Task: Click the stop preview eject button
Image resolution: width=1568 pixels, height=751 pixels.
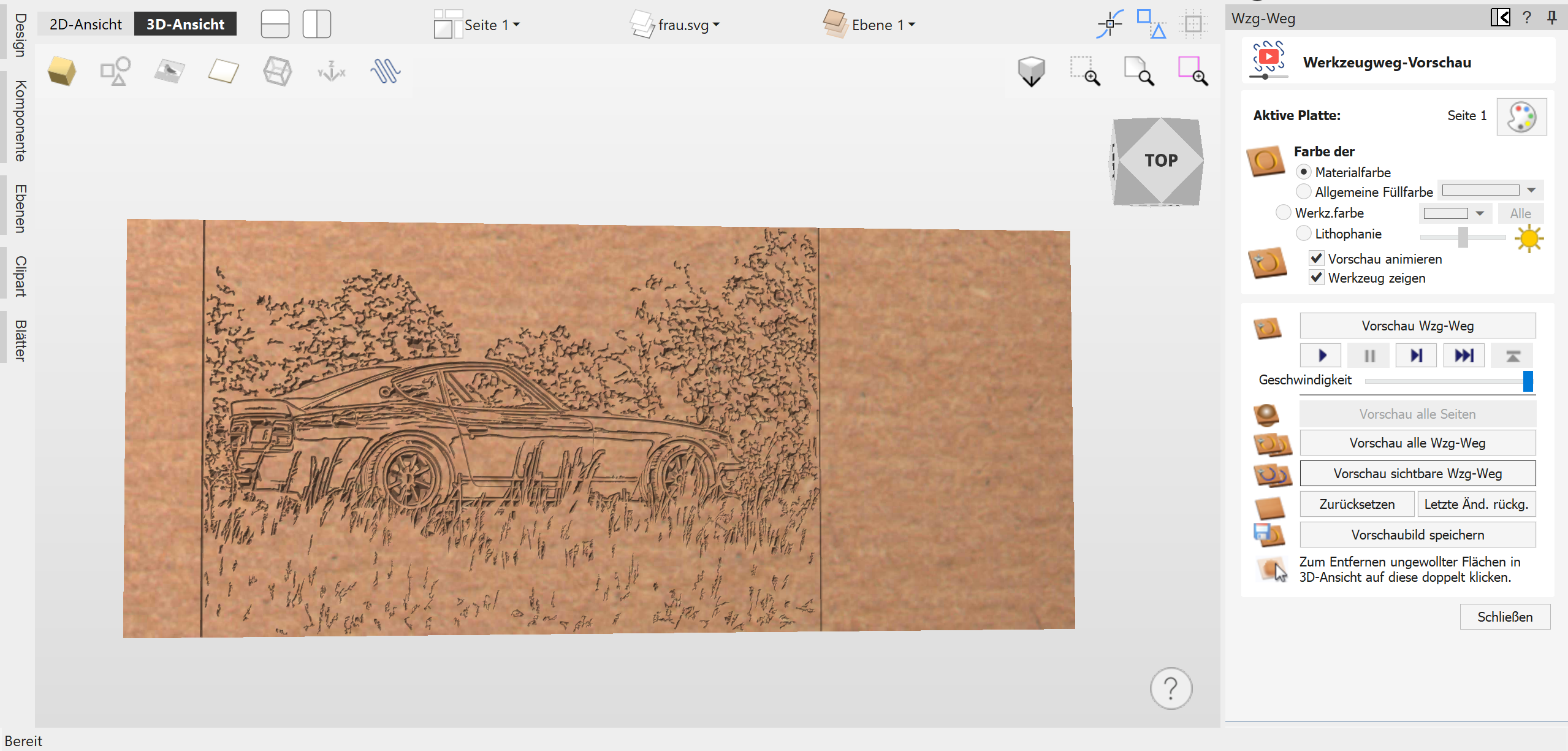Action: tap(1512, 356)
